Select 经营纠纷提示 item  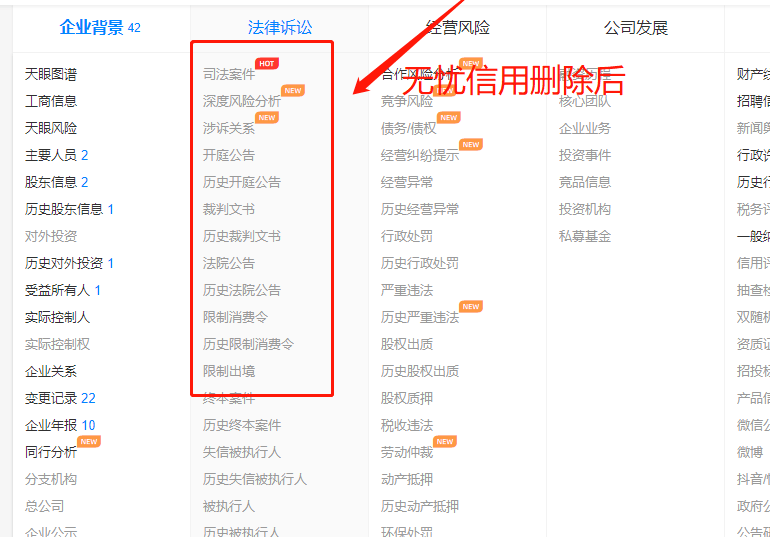click(x=420, y=156)
